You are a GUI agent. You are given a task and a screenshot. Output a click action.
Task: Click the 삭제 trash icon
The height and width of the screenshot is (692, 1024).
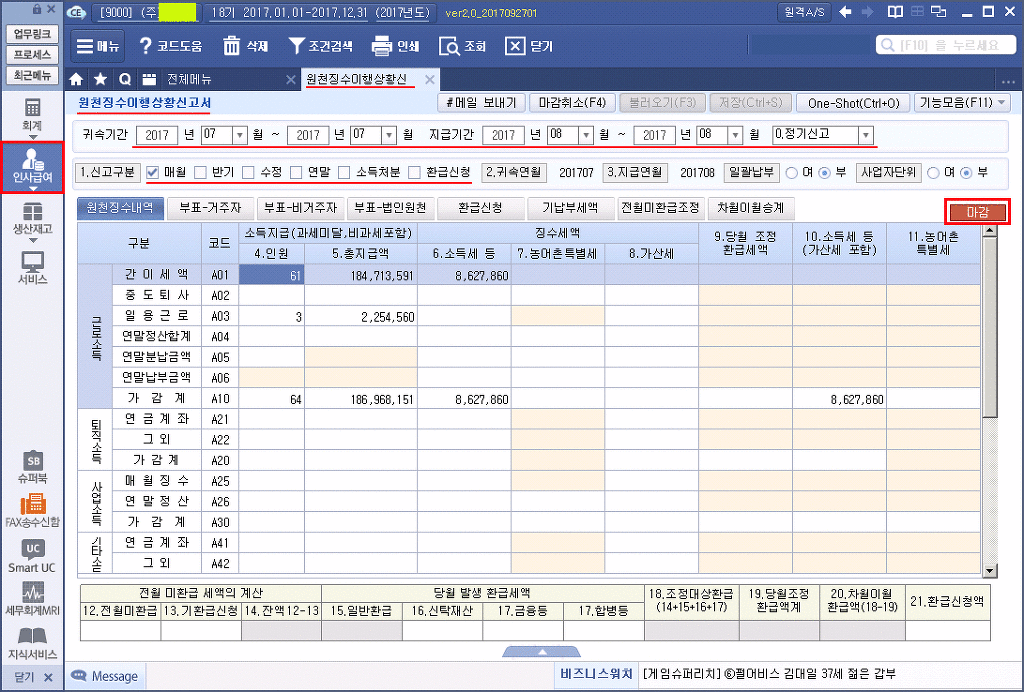(231, 46)
